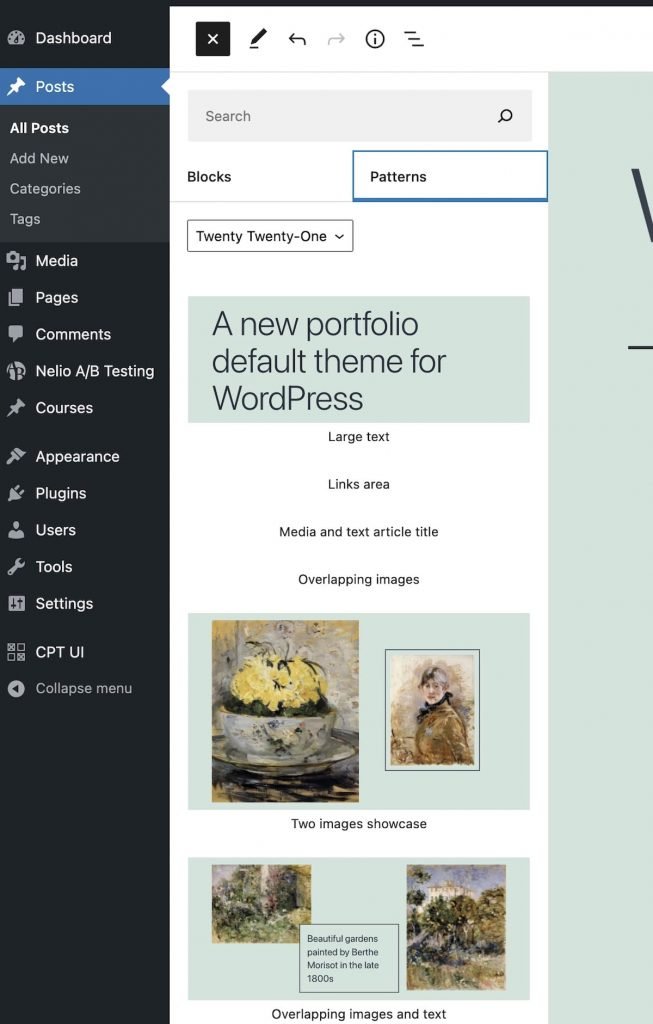This screenshot has width=653, height=1024.
Task: Open the Twenty Twenty-One category dropdown
Action: pos(270,236)
